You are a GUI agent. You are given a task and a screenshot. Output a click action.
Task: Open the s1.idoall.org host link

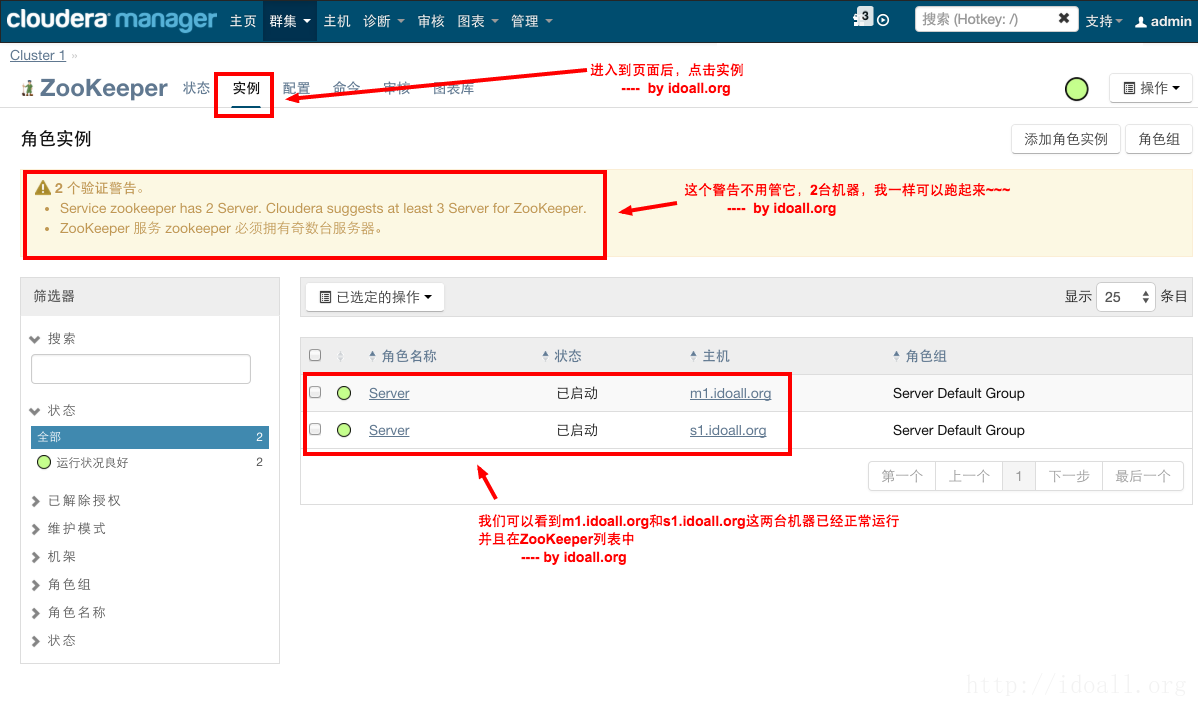(x=728, y=431)
